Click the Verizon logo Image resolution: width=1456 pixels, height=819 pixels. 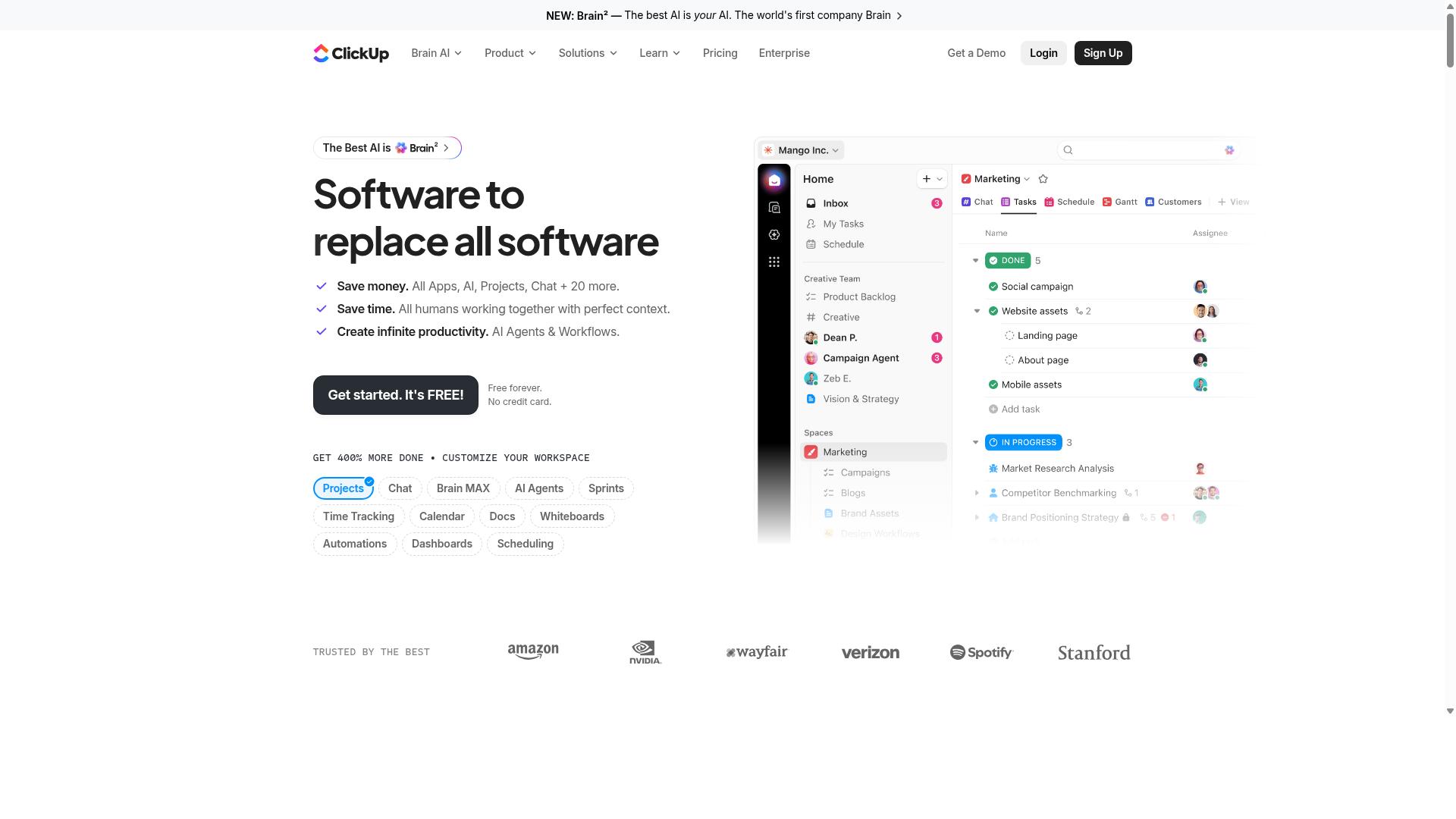pyautogui.click(x=870, y=653)
